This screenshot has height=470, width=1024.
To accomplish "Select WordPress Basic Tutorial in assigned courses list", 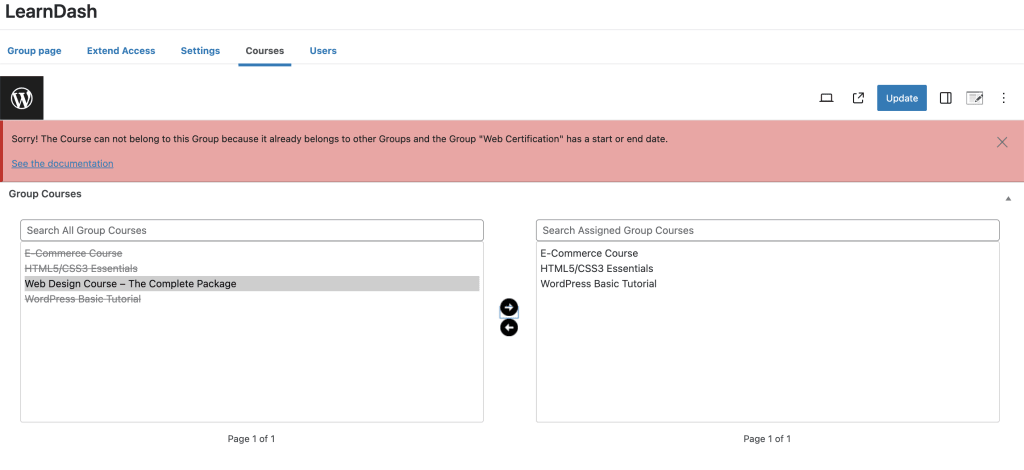I will tap(598, 284).
